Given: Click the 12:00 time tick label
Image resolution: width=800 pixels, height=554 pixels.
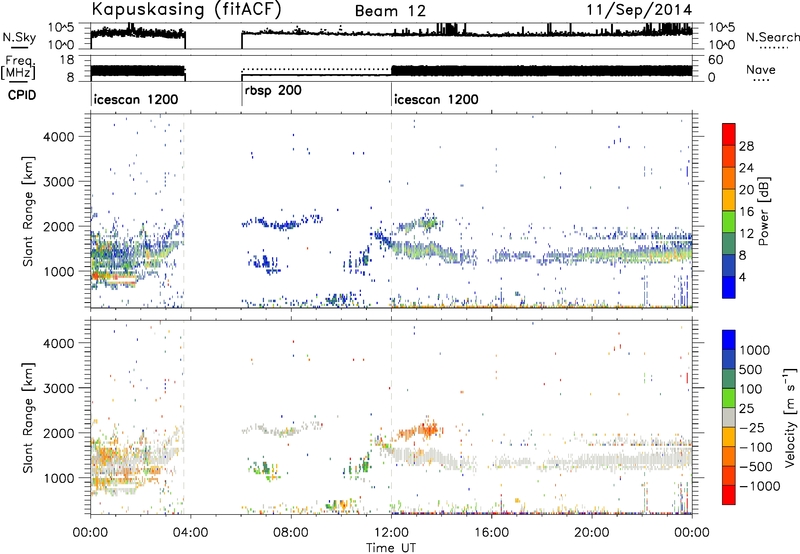Looking at the screenshot, I should pyautogui.click(x=391, y=532).
